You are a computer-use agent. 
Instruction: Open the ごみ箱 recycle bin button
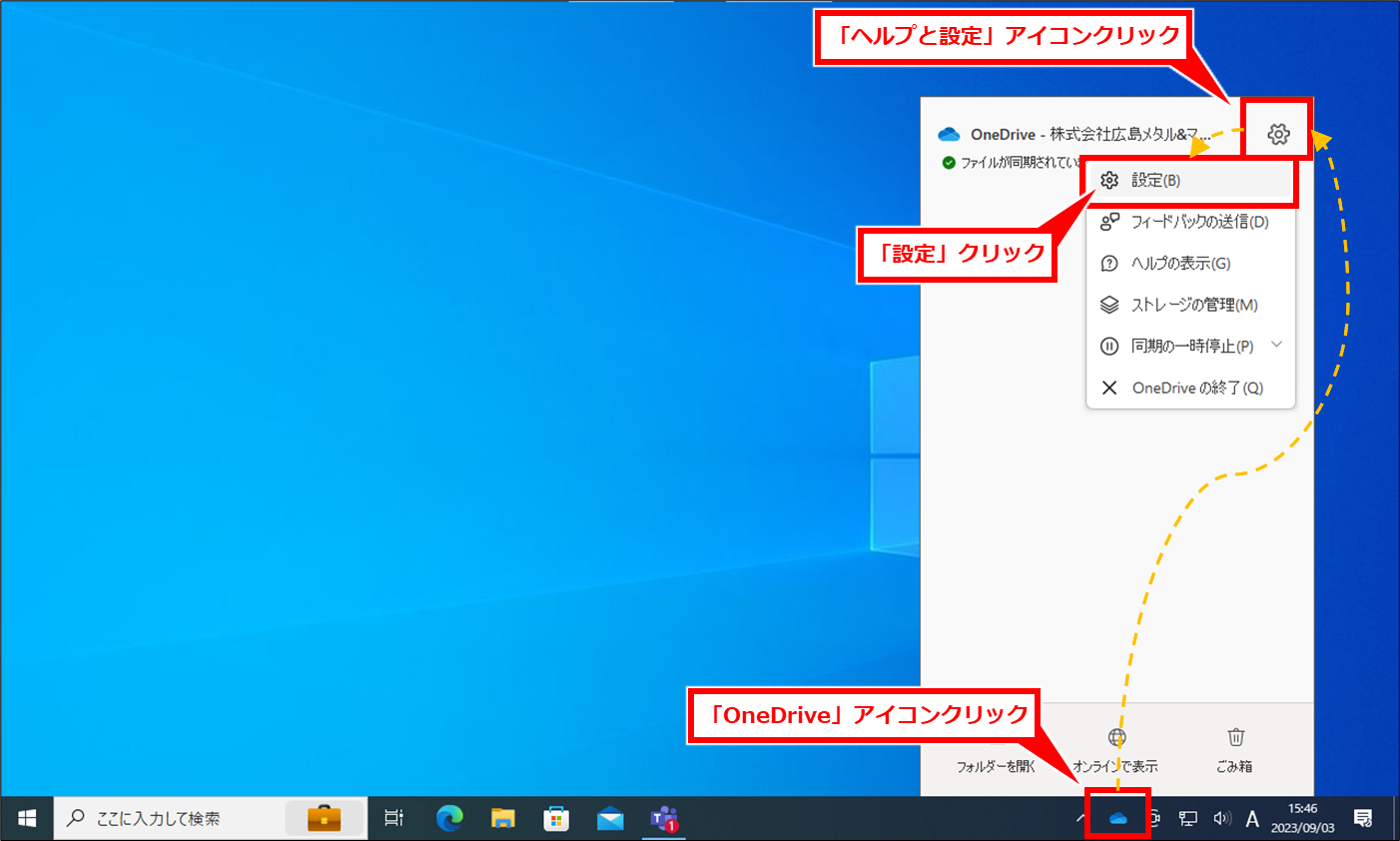coord(1235,751)
